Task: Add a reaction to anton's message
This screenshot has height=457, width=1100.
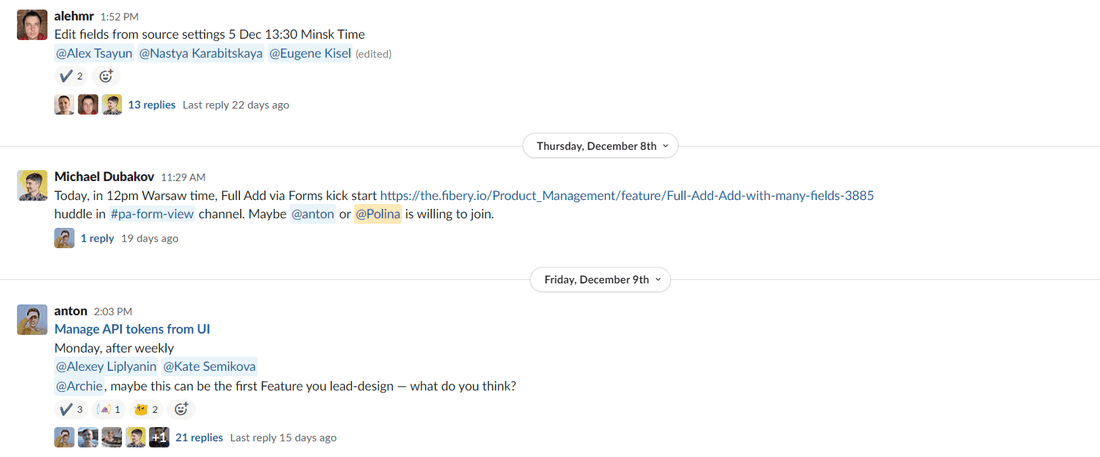Action: click(x=181, y=409)
